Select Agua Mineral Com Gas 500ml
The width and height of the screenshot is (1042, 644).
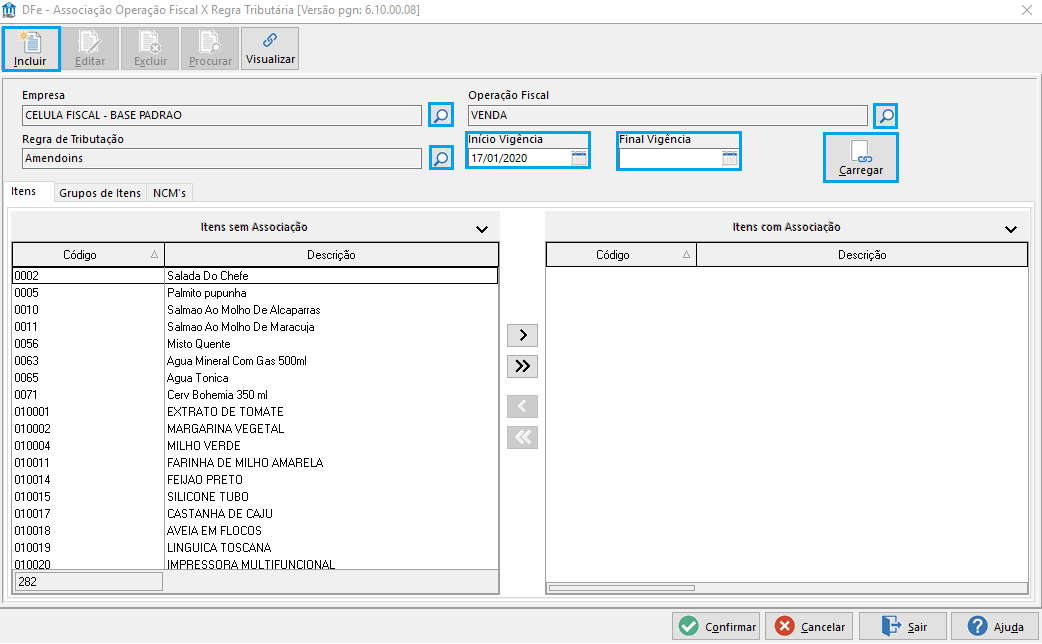pos(255,361)
